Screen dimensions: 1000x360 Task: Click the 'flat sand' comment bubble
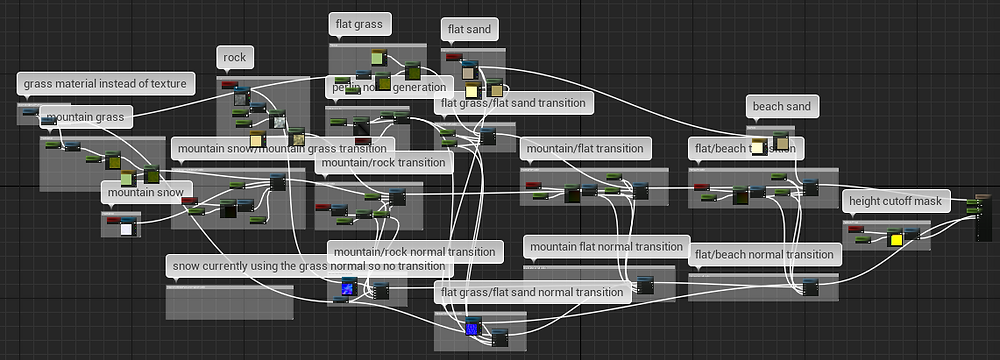469,29
